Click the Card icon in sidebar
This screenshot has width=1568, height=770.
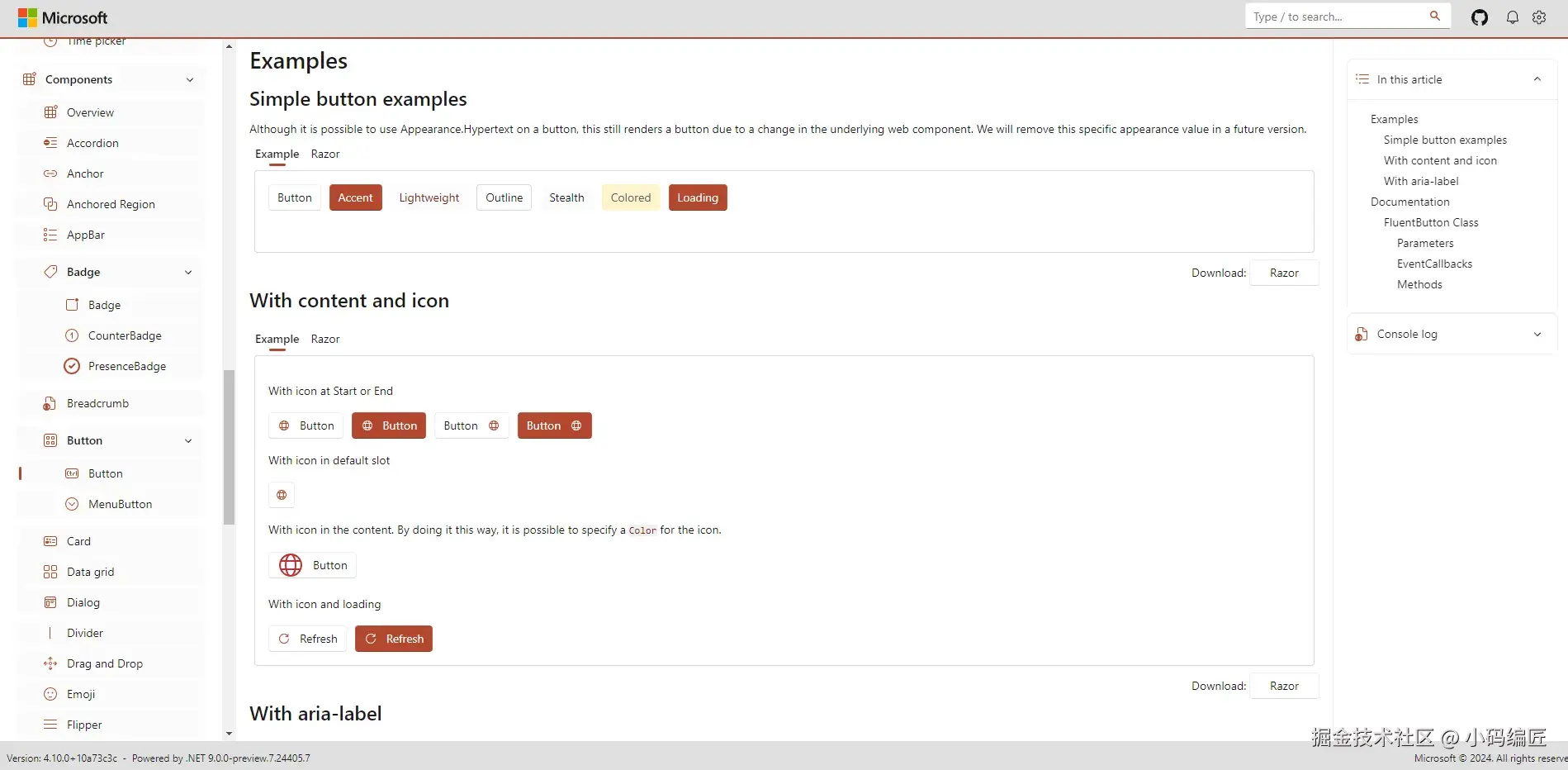(x=50, y=541)
